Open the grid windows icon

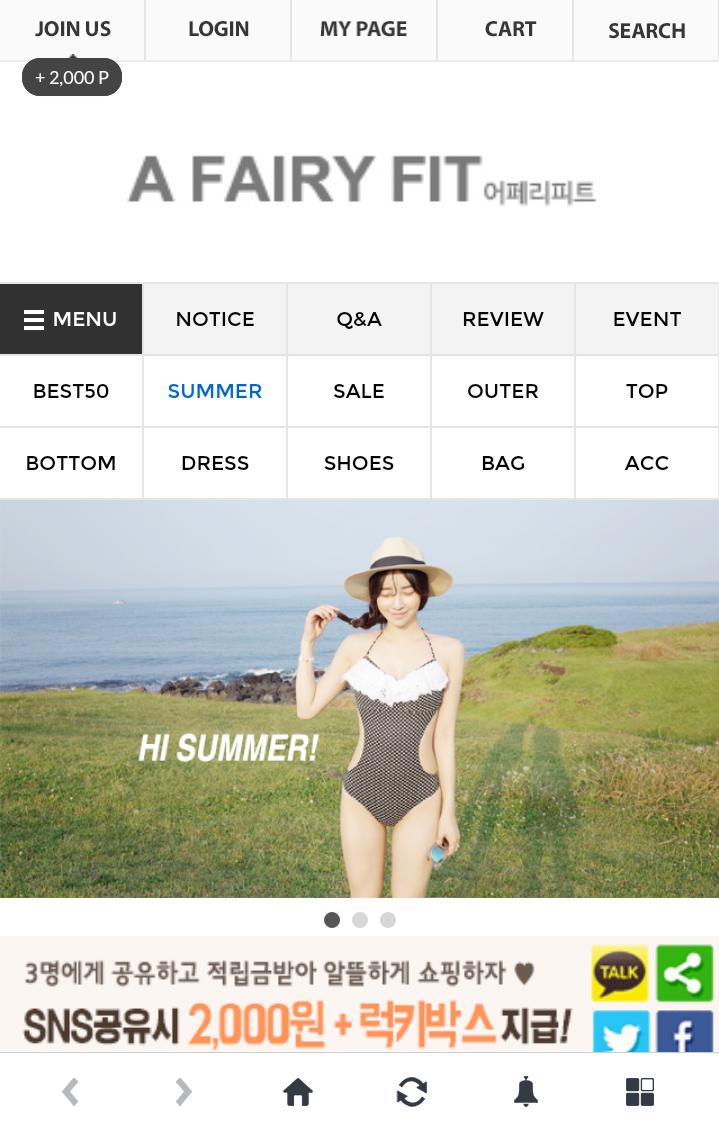pos(640,1092)
